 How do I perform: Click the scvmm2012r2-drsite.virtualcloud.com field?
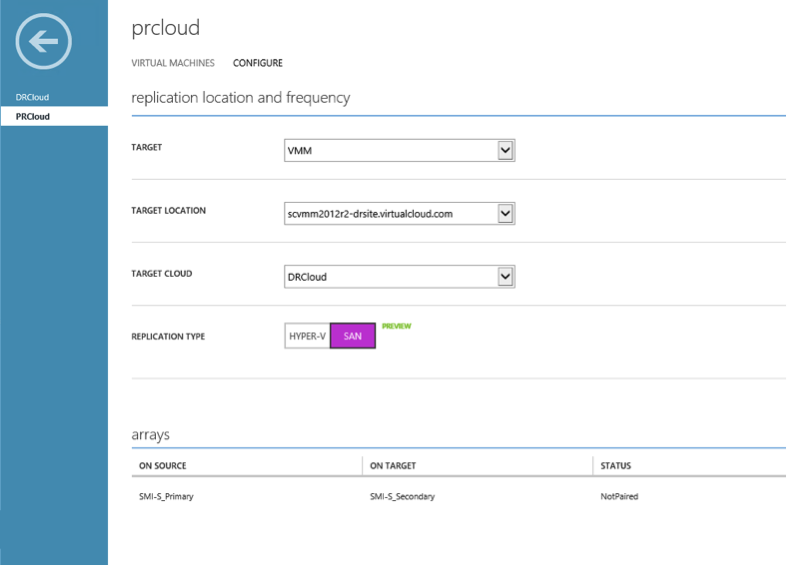[x=400, y=214]
